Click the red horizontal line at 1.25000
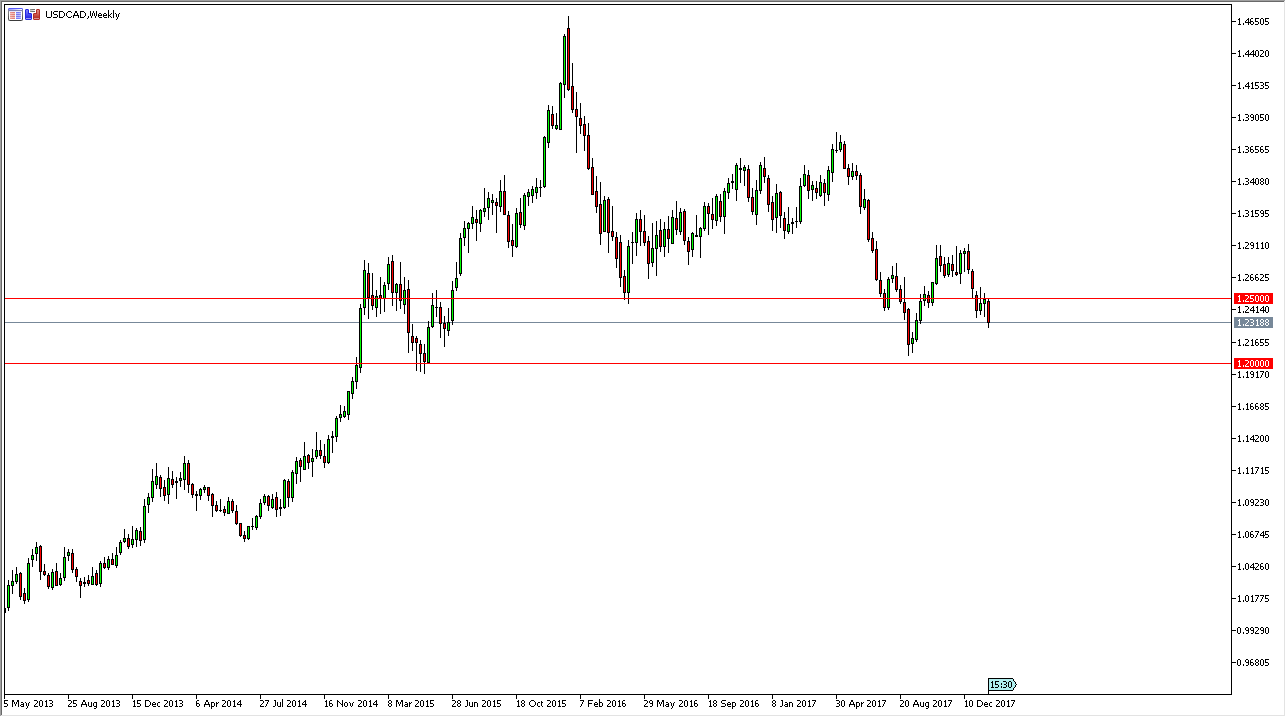The image size is (1286, 717). (616, 298)
